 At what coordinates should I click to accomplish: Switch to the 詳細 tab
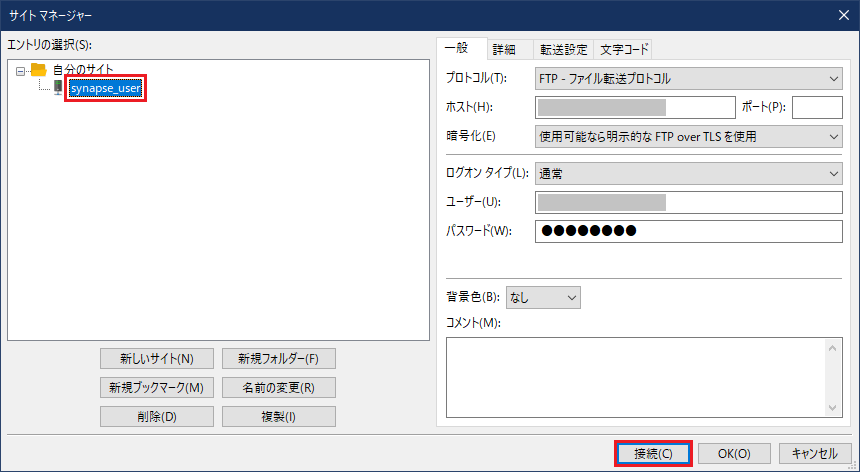504,49
